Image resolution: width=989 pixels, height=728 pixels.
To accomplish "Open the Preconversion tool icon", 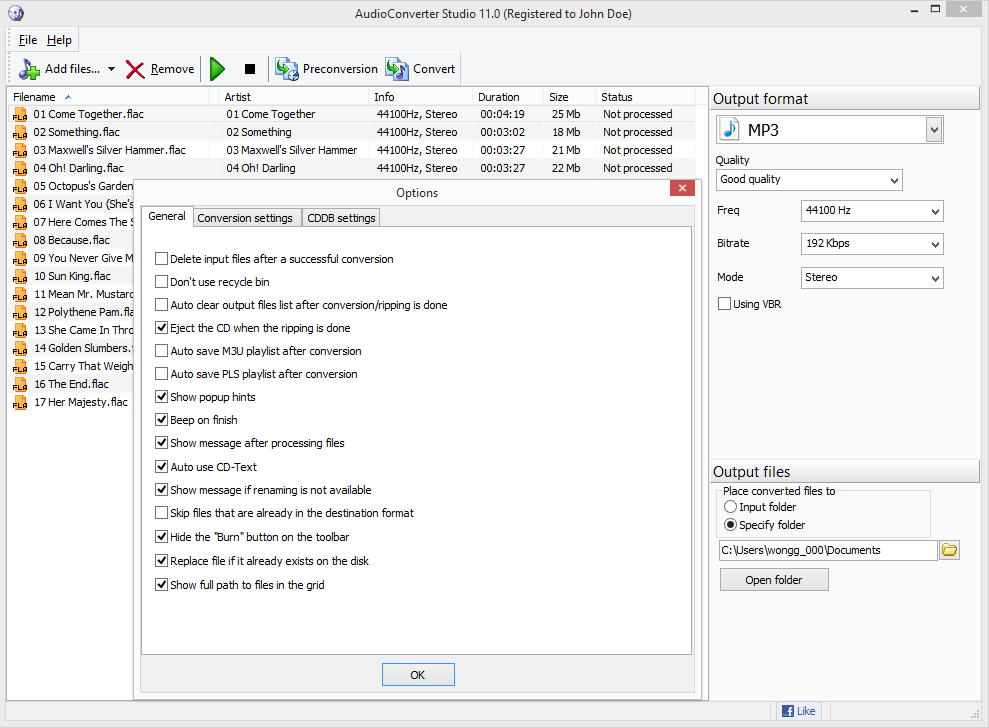I will [x=287, y=68].
